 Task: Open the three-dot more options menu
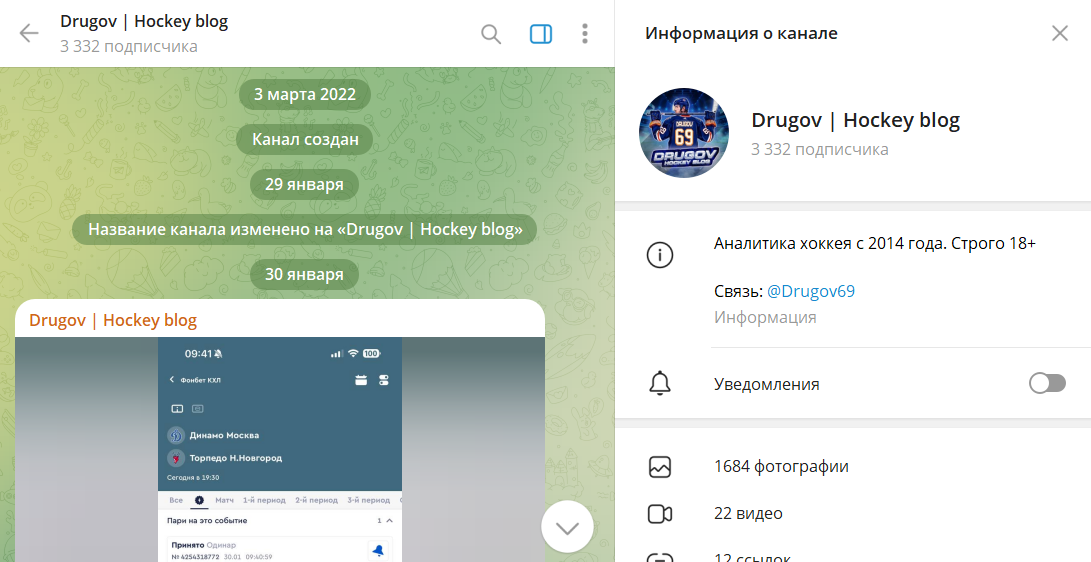click(585, 34)
